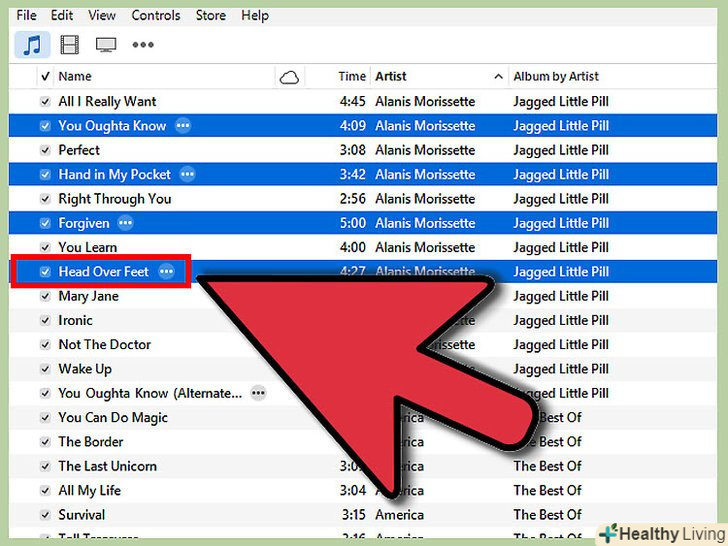Click Jagged Little Pill in Ironic row
The height and width of the screenshot is (546, 728).
561,321
